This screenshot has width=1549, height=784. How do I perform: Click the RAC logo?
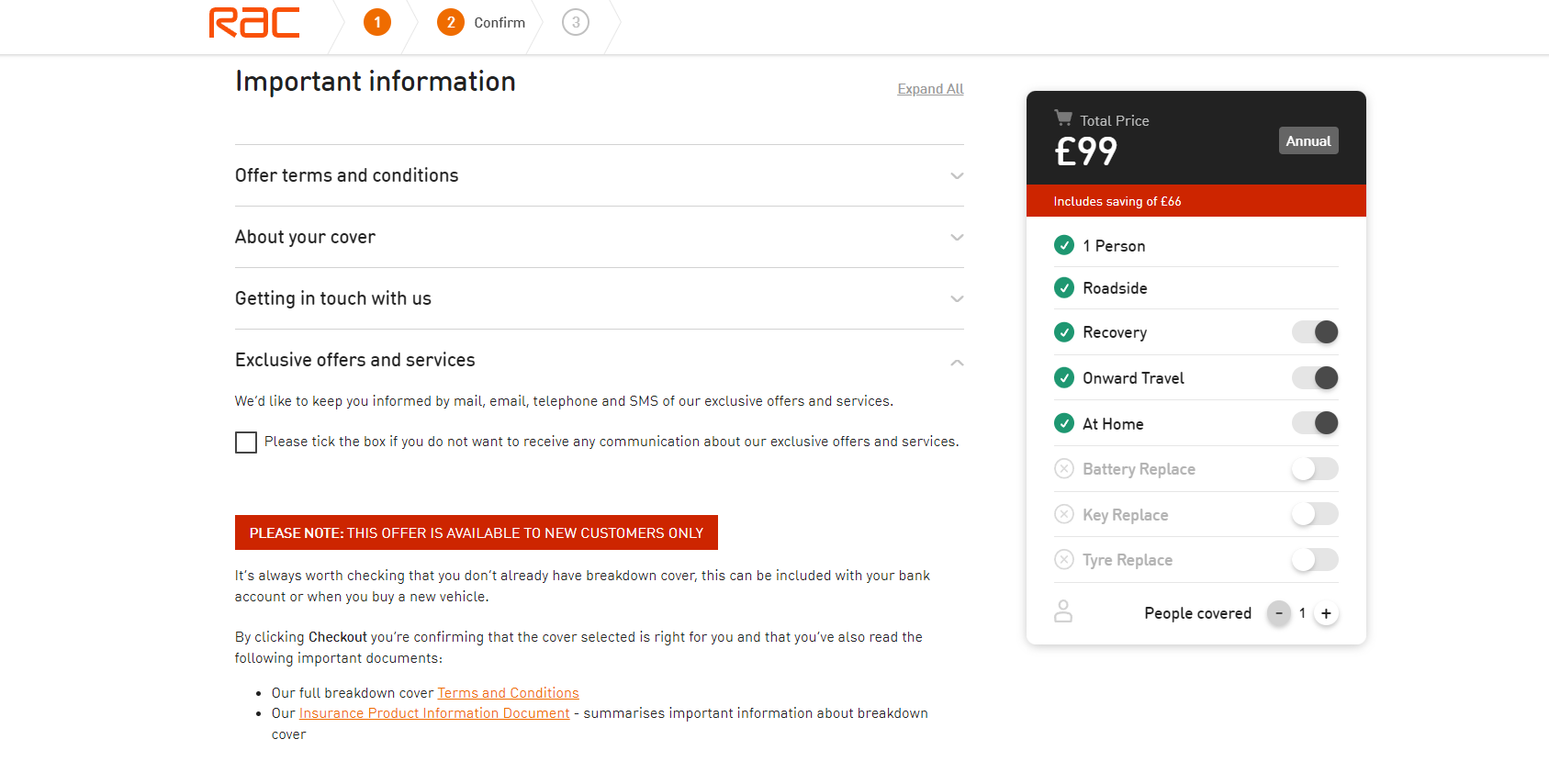coord(254,23)
